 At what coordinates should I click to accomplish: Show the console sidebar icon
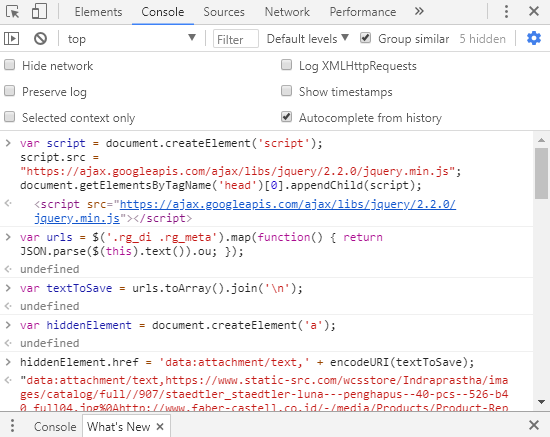12,39
